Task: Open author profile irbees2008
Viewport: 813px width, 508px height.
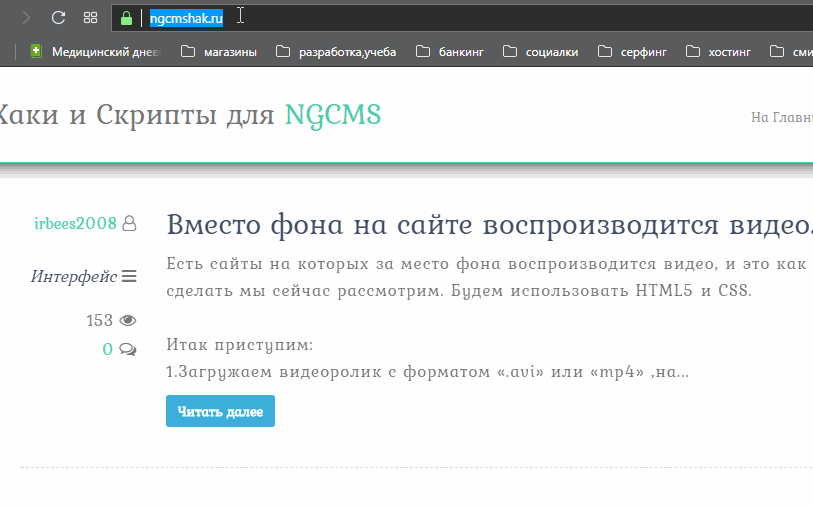Action: click(x=76, y=223)
